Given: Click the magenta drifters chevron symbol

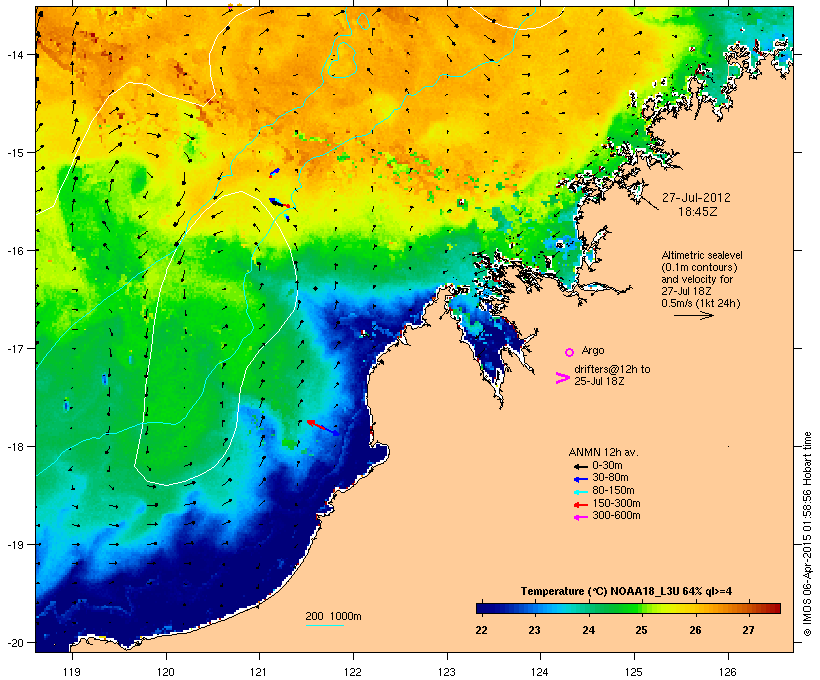Looking at the screenshot, I should (x=562, y=378).
